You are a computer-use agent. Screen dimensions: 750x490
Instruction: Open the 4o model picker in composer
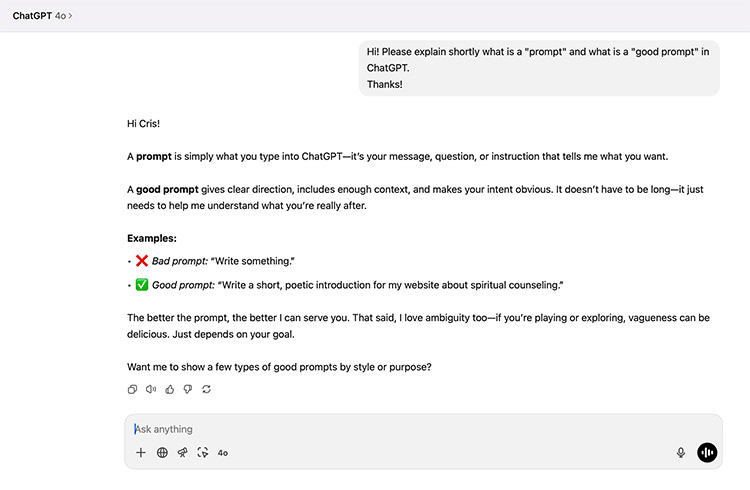pos(223,453)
